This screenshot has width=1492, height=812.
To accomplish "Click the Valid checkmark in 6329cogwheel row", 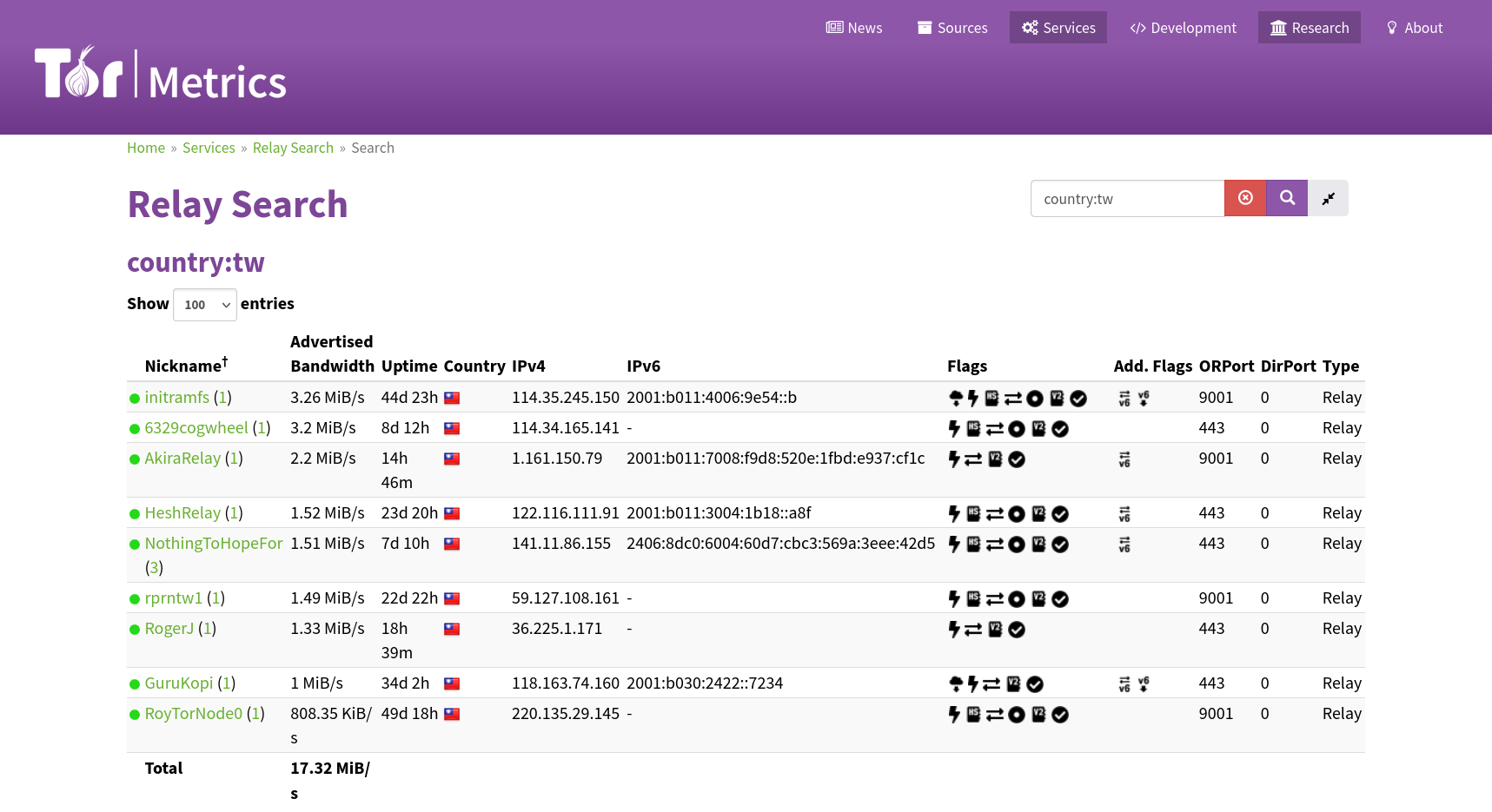I will pos(1060,429).
